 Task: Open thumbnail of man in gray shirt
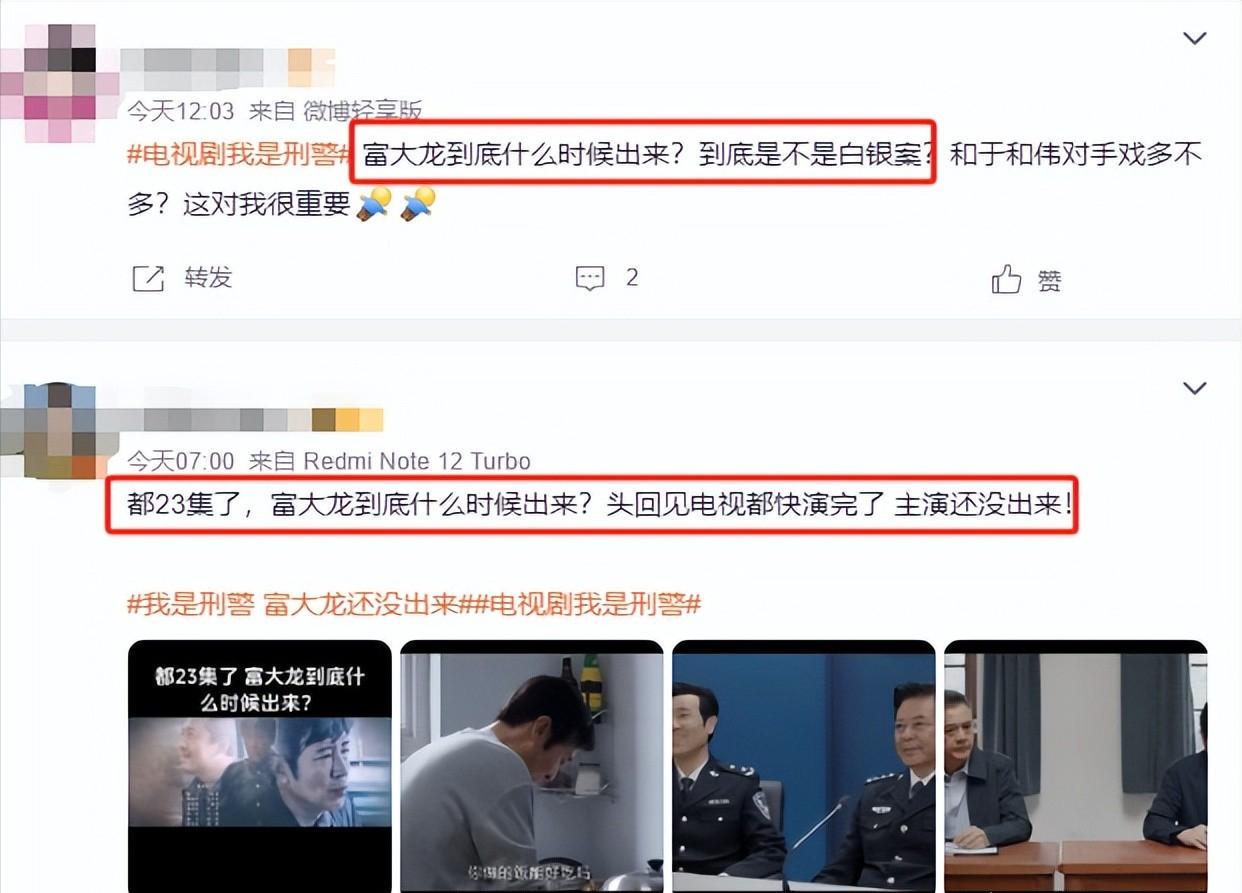(x=532, y=766)
